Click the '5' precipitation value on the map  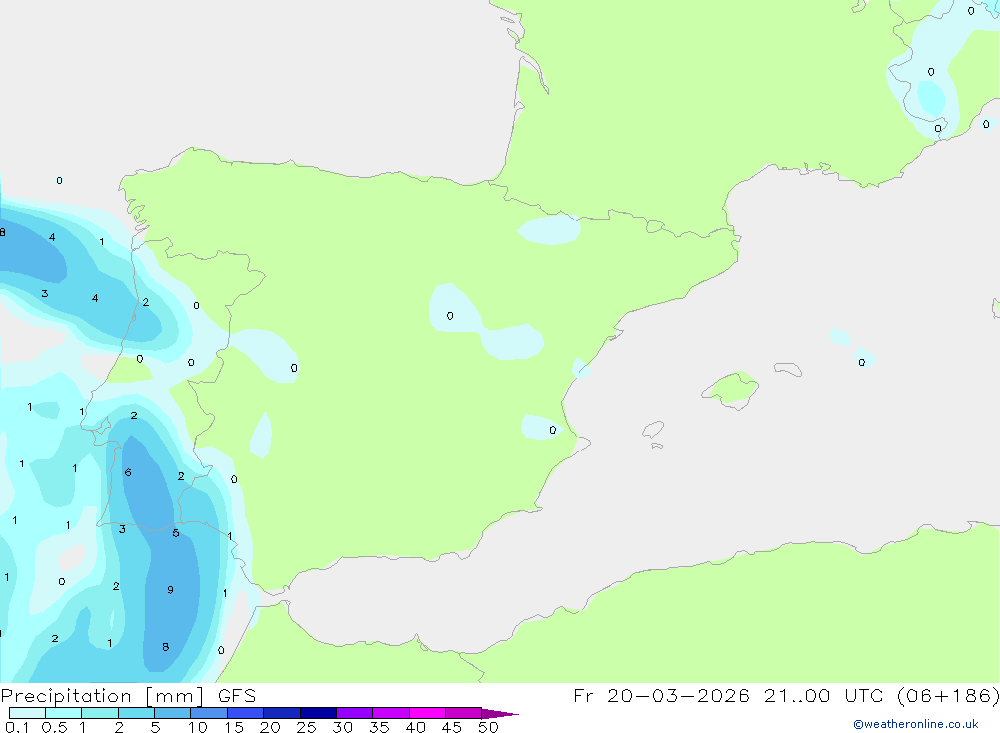175,533
